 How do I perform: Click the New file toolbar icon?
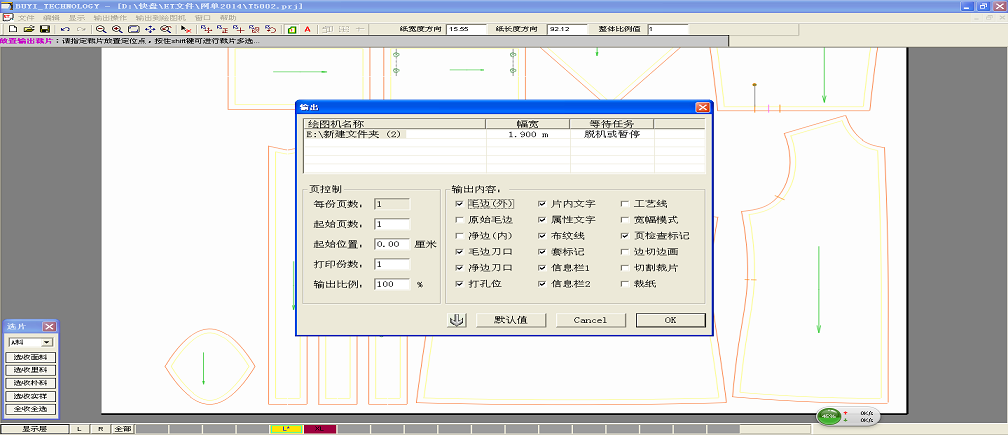12,30
